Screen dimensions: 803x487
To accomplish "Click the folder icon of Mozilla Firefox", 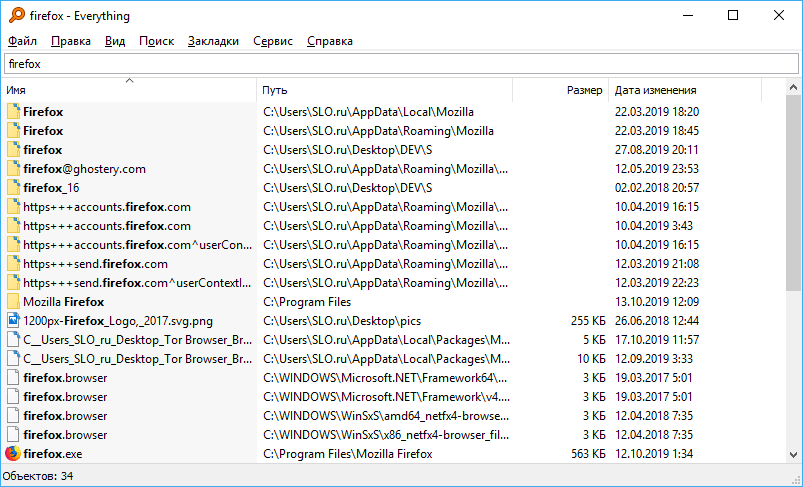I will coord(13,302).
